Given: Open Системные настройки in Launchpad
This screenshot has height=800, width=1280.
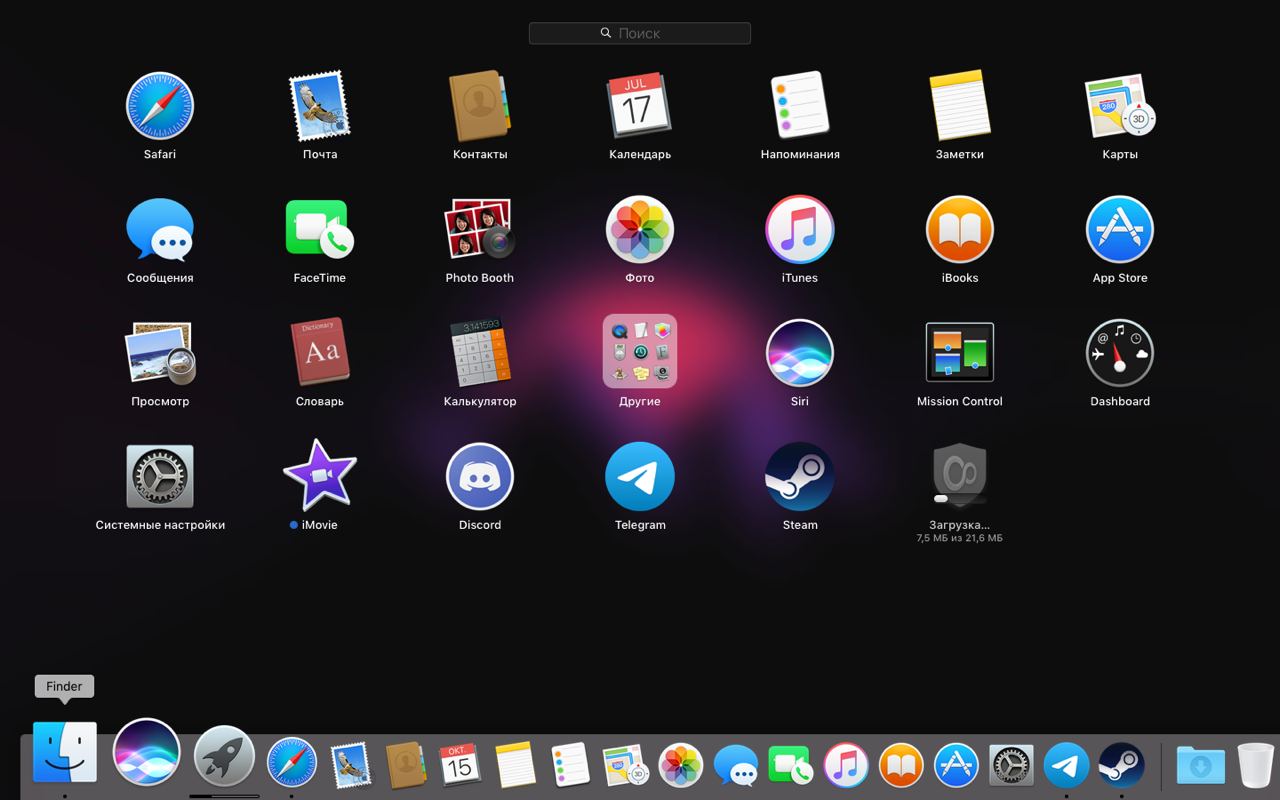Looking at the screenshot, I should [160, 476].
